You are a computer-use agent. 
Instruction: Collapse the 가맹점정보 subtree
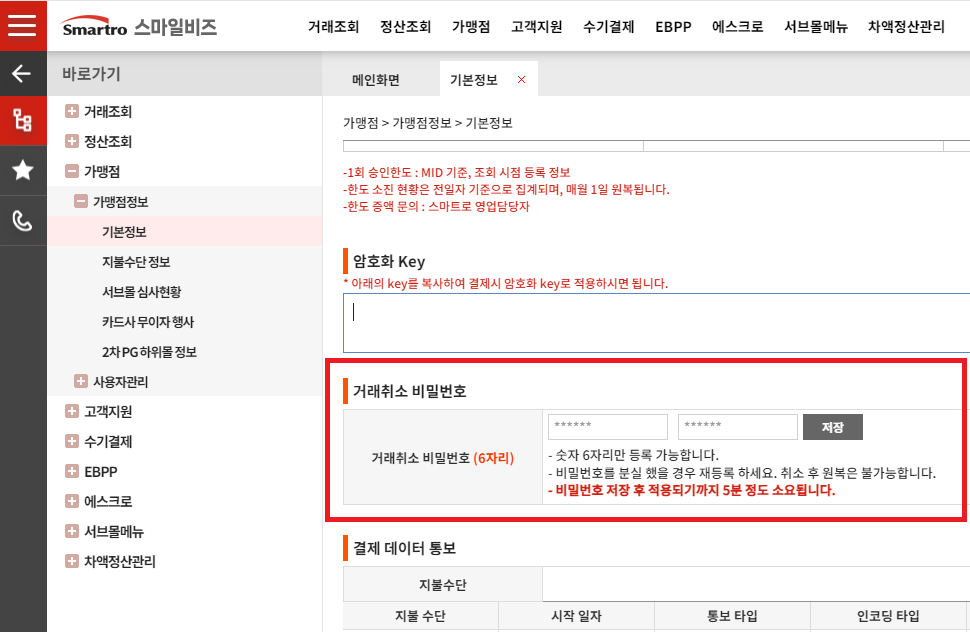point(81,202)
